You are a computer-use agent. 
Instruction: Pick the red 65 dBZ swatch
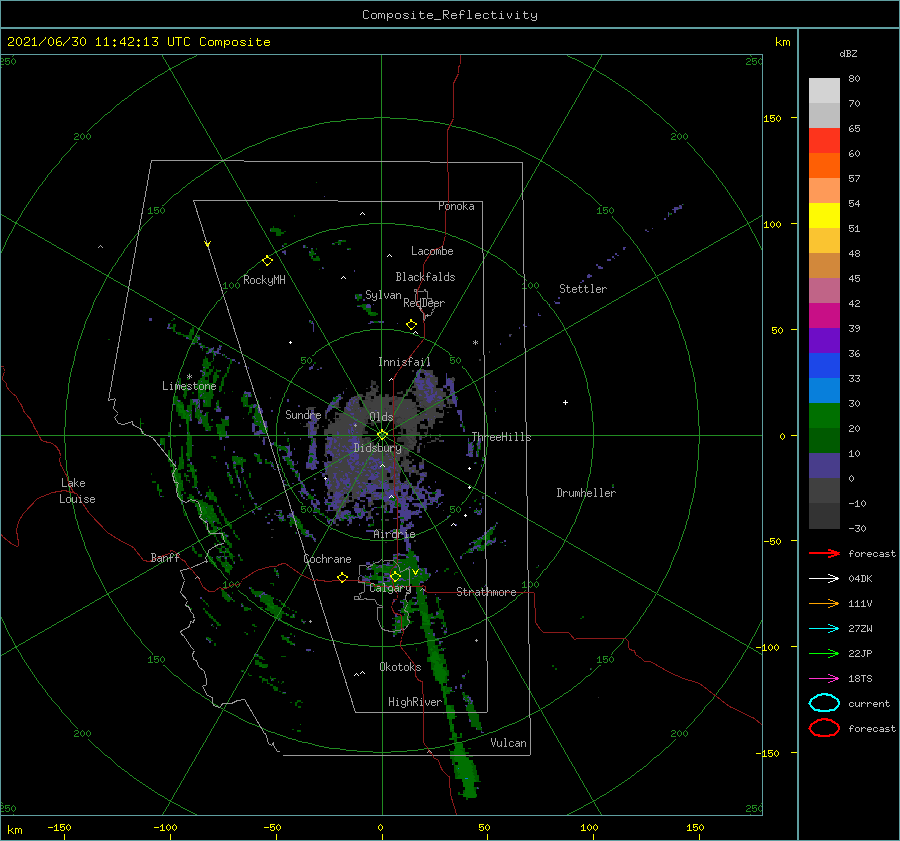pyautogui.click(x=824, y=140)
